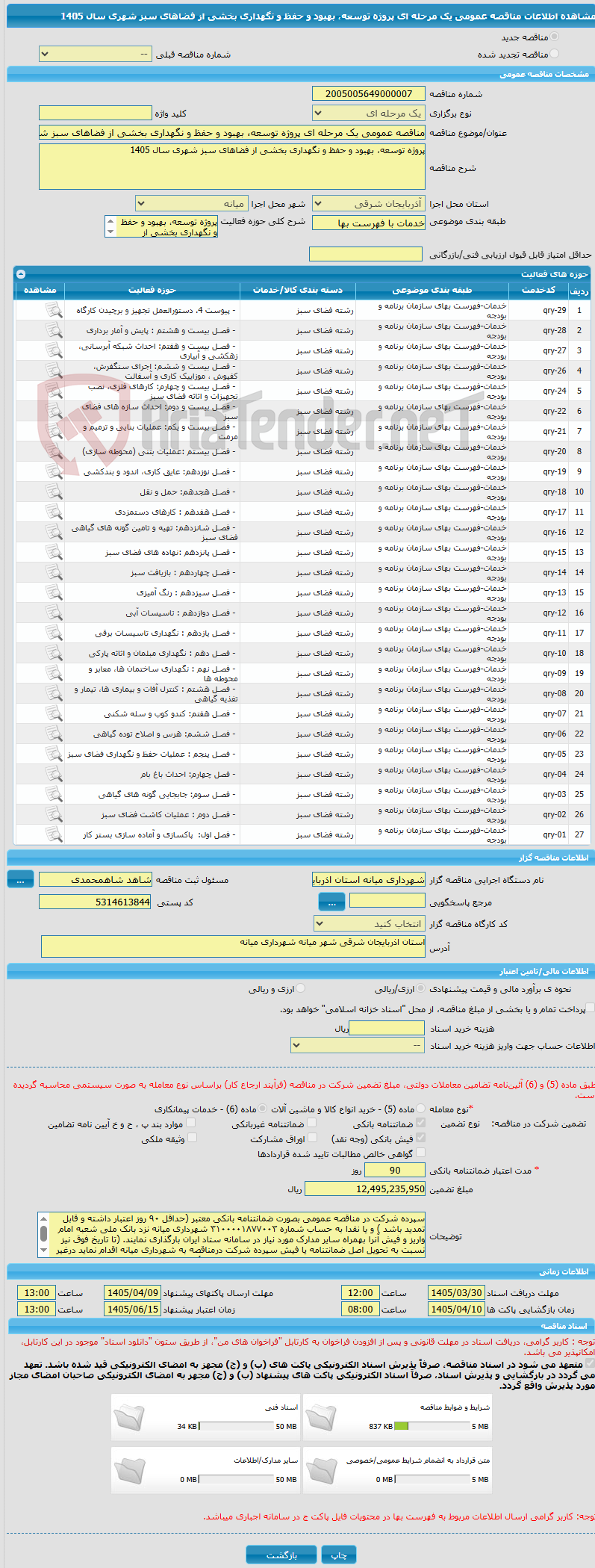The height and width of the screenshot is (1568, 595).
Task: Open سایر مدارک/اطلاعات folder icon
Action: click(x=129, y=1470)
